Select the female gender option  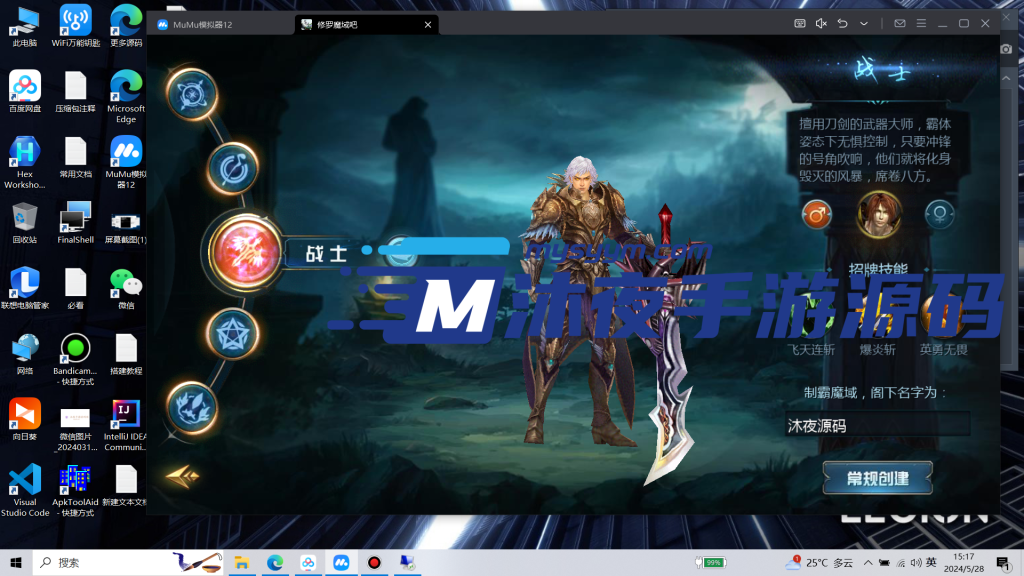[x=940, y=214]
